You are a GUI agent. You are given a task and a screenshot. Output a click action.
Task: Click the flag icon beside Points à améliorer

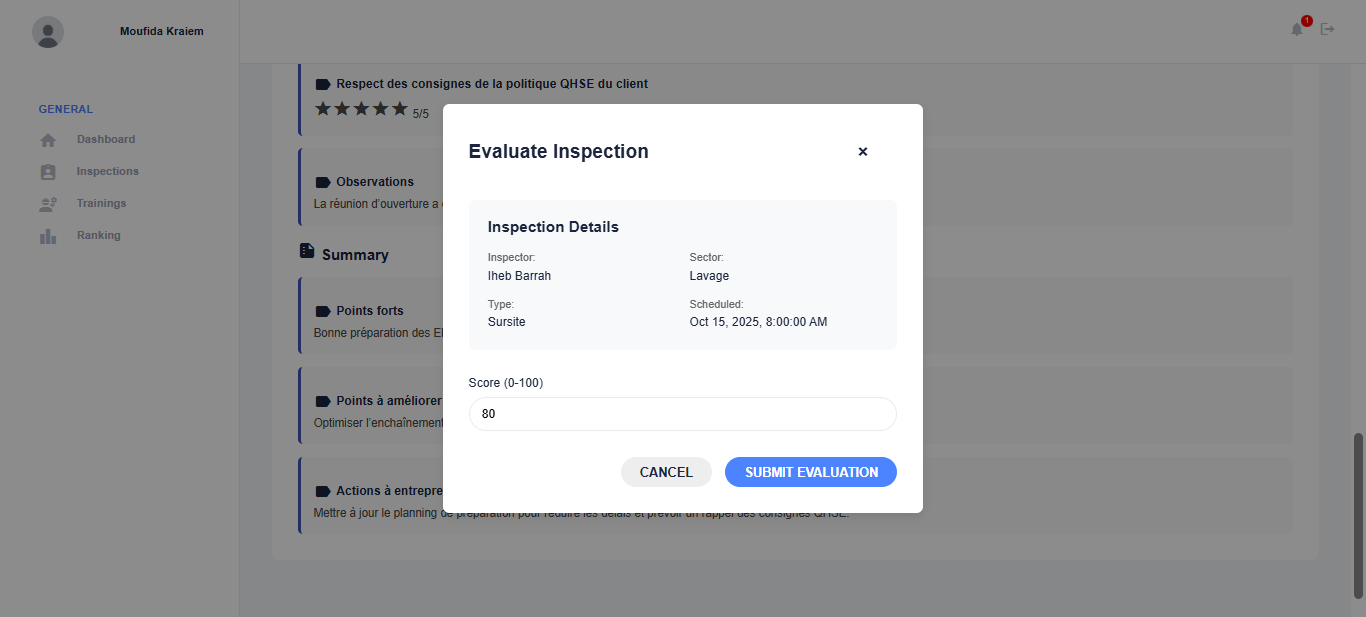click(x=322, y=400)
